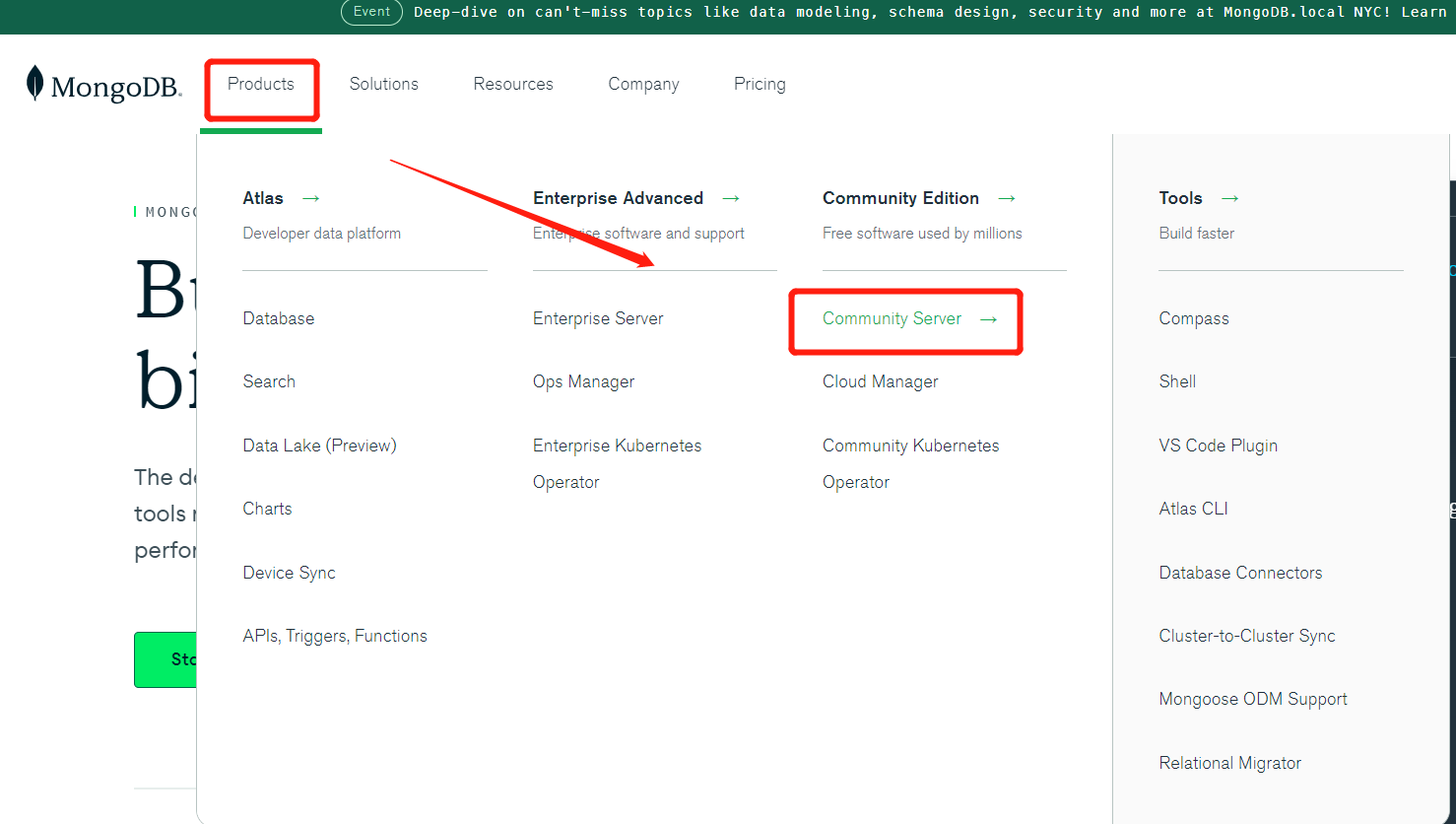Viewport: 1456px width, 824px height.
Task: Open the Atlas heading link
Action: (263, 198)
